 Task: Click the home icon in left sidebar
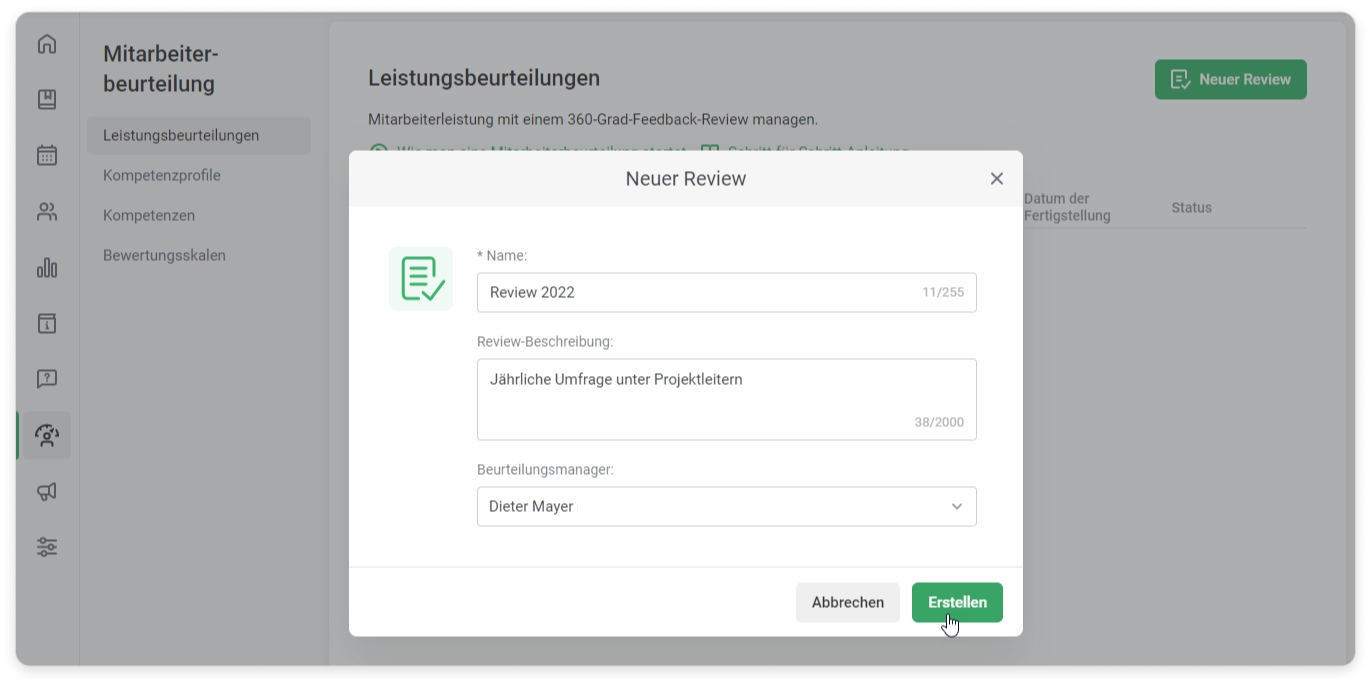47,44
